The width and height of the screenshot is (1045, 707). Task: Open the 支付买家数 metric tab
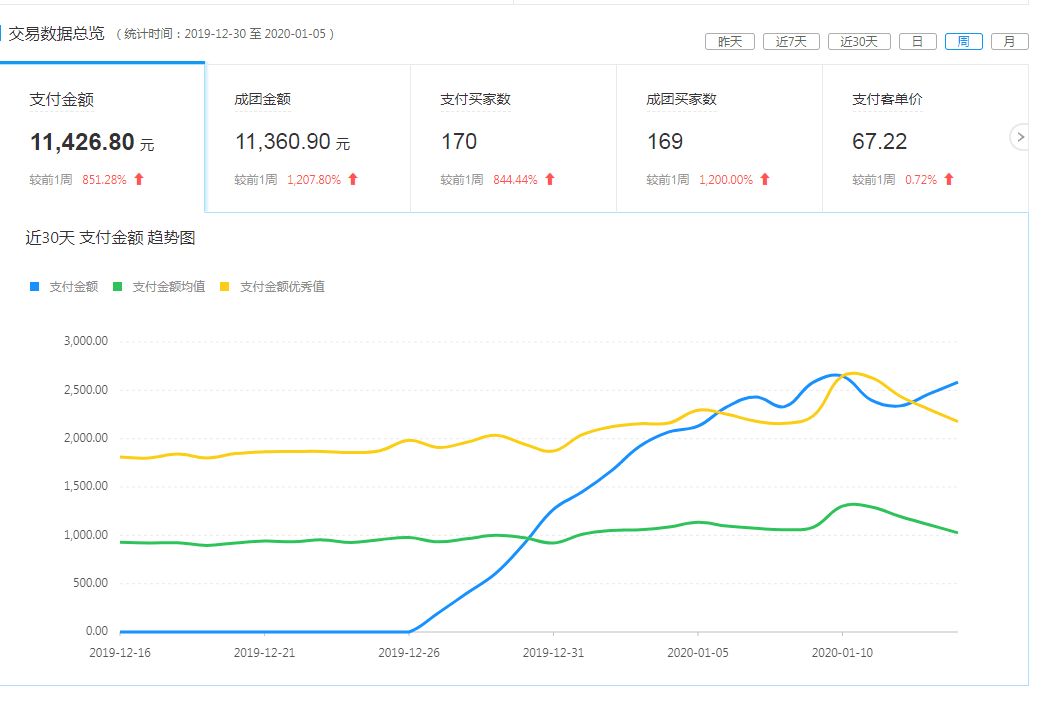[513, 139]
